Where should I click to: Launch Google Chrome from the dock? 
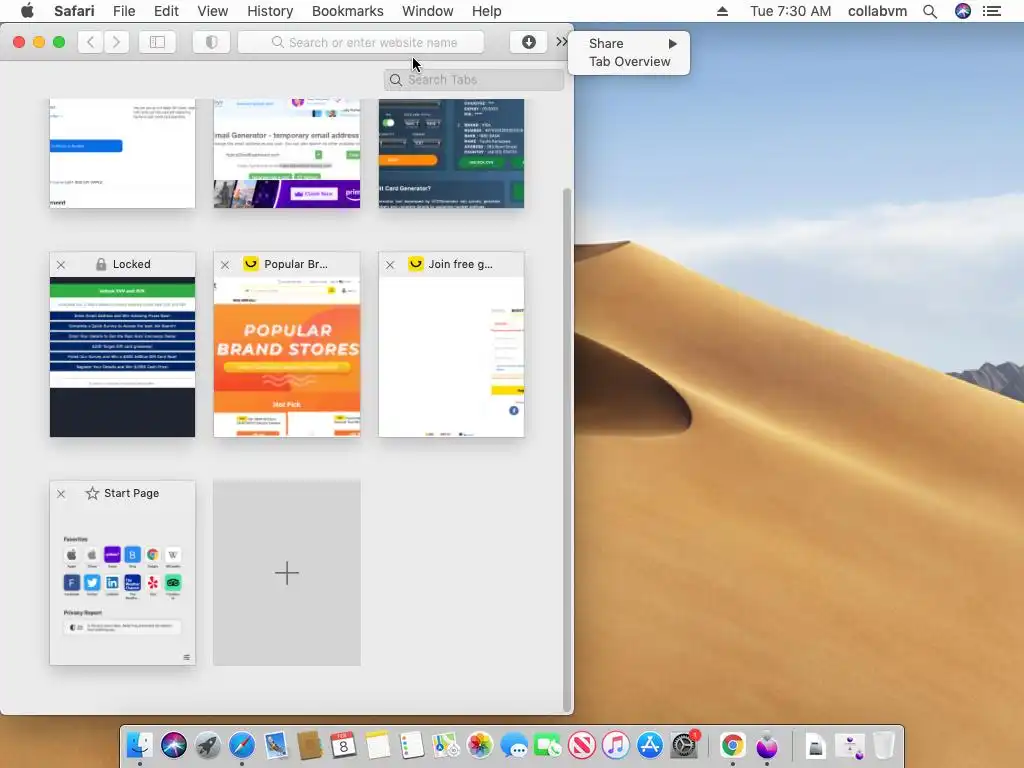point(733,745)
